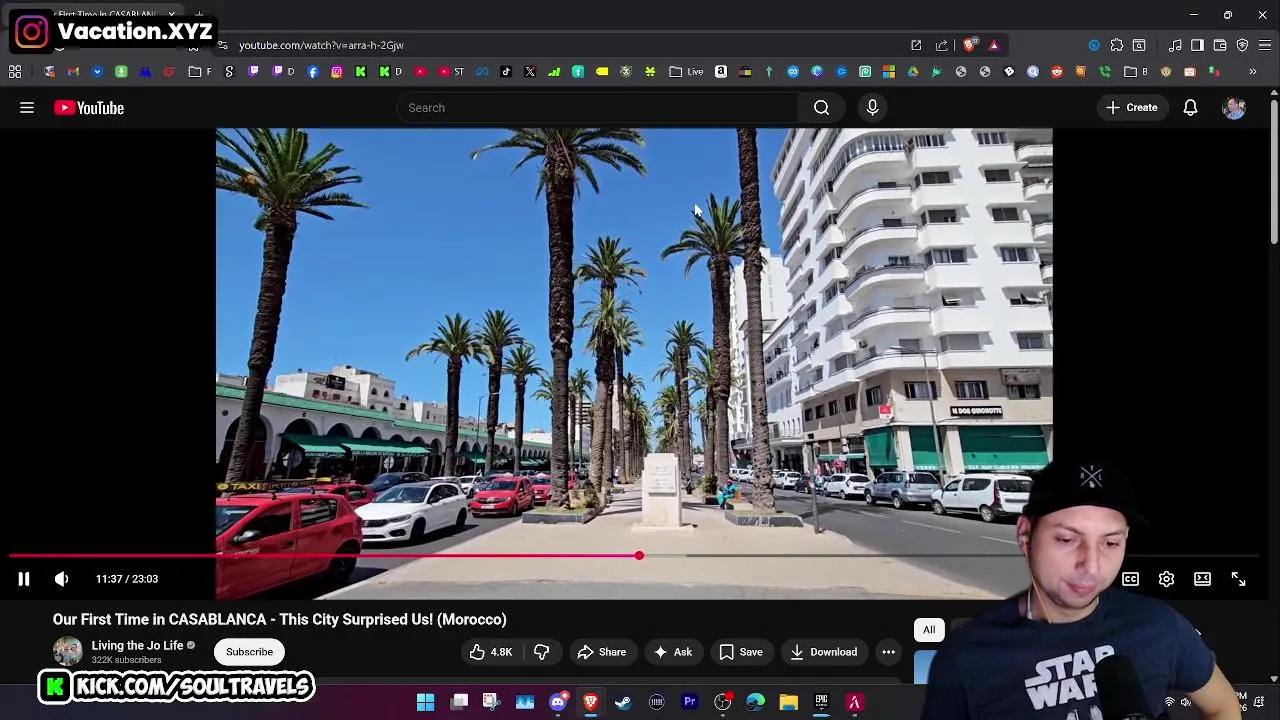Open the Facebook bookmark
Image resolution: width=1280 pixels, height=720 pixels.
point(313,71)
